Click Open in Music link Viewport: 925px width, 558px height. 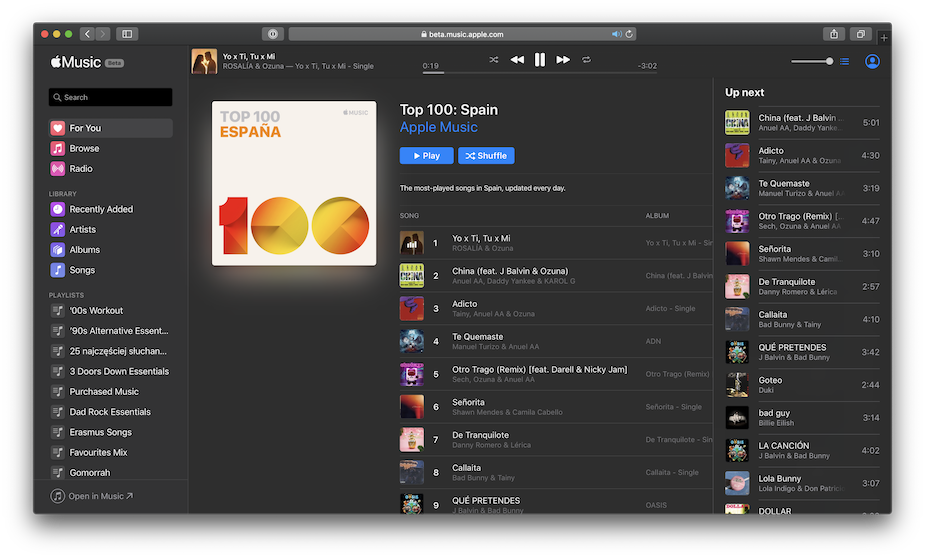click(x=92, y=496)
